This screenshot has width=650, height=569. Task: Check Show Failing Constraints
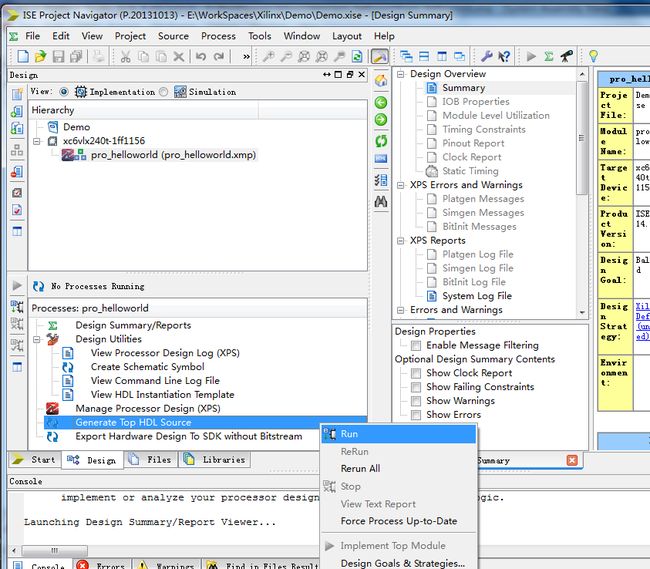click(x=416, y=387)
